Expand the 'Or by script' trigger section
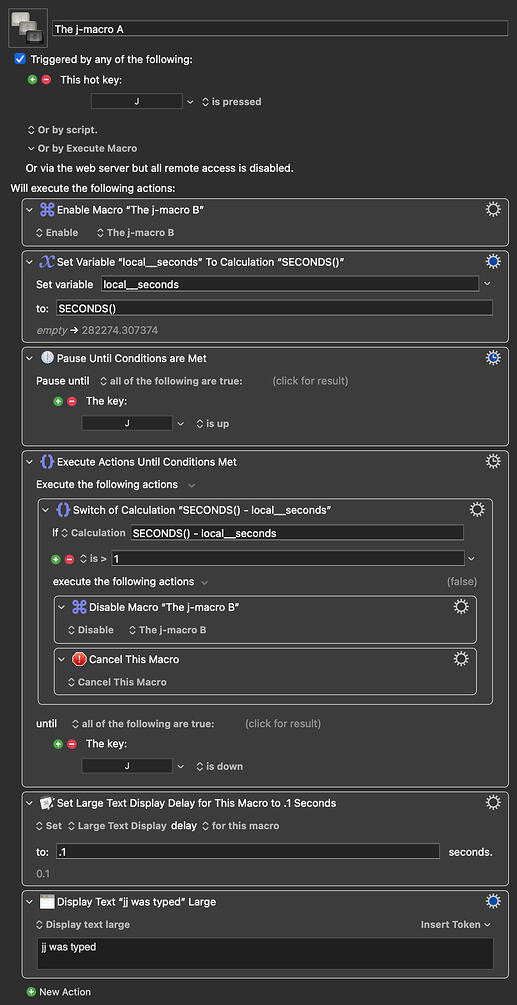The image size is (517, 1005). click(62, 129)
